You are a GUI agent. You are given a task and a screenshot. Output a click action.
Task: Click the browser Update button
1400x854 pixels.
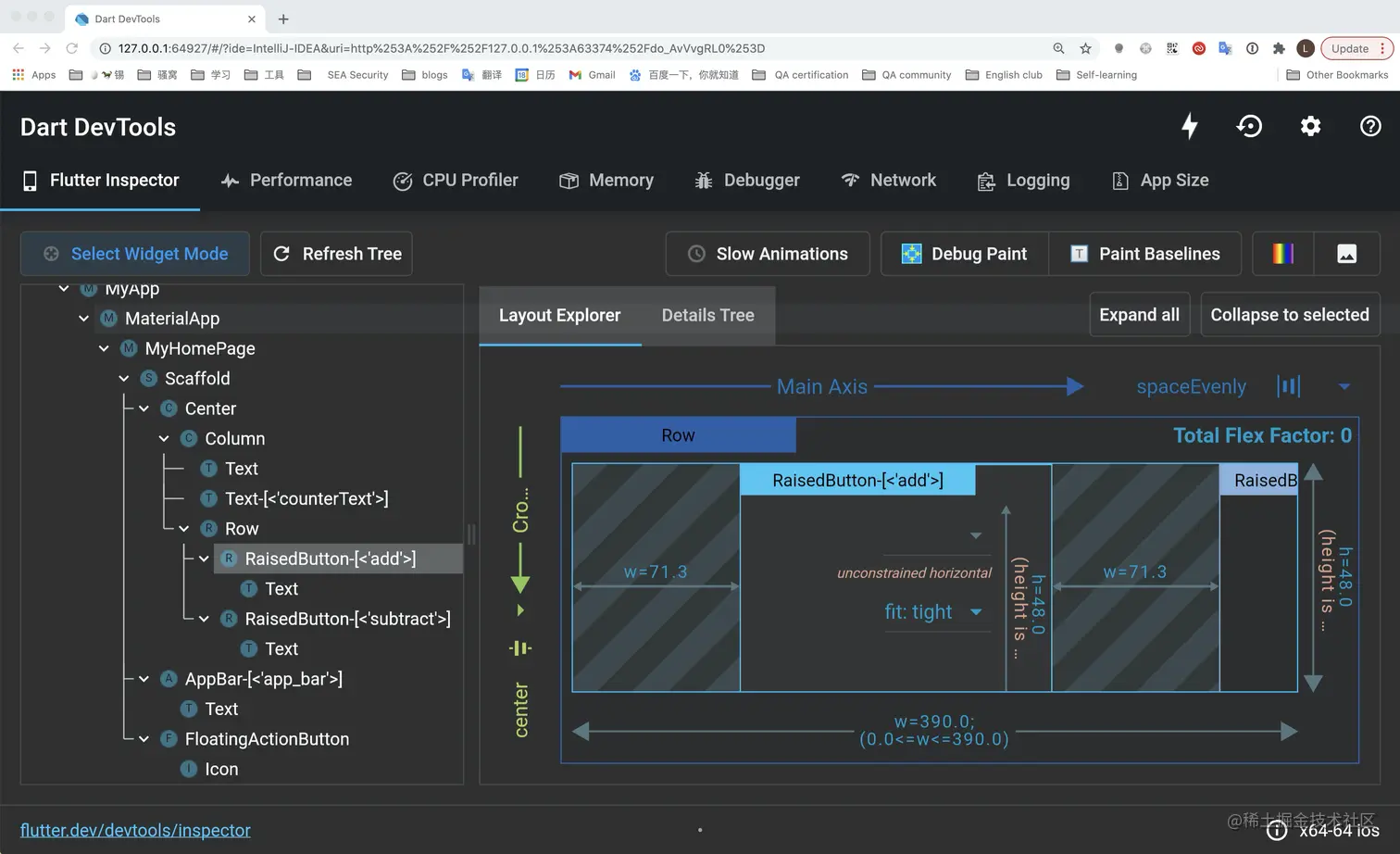coord(1357,48)
